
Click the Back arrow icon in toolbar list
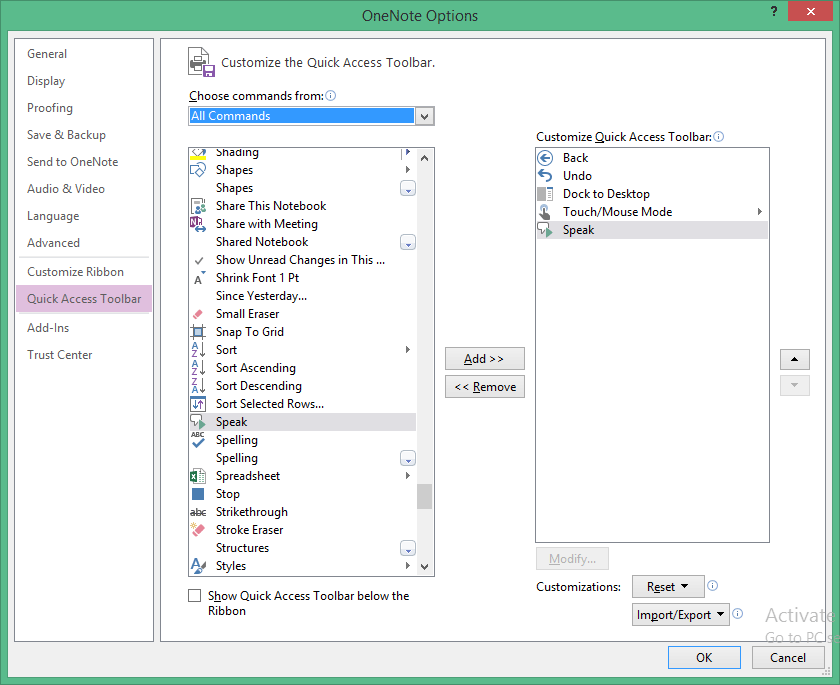click(x=545, y=158)
